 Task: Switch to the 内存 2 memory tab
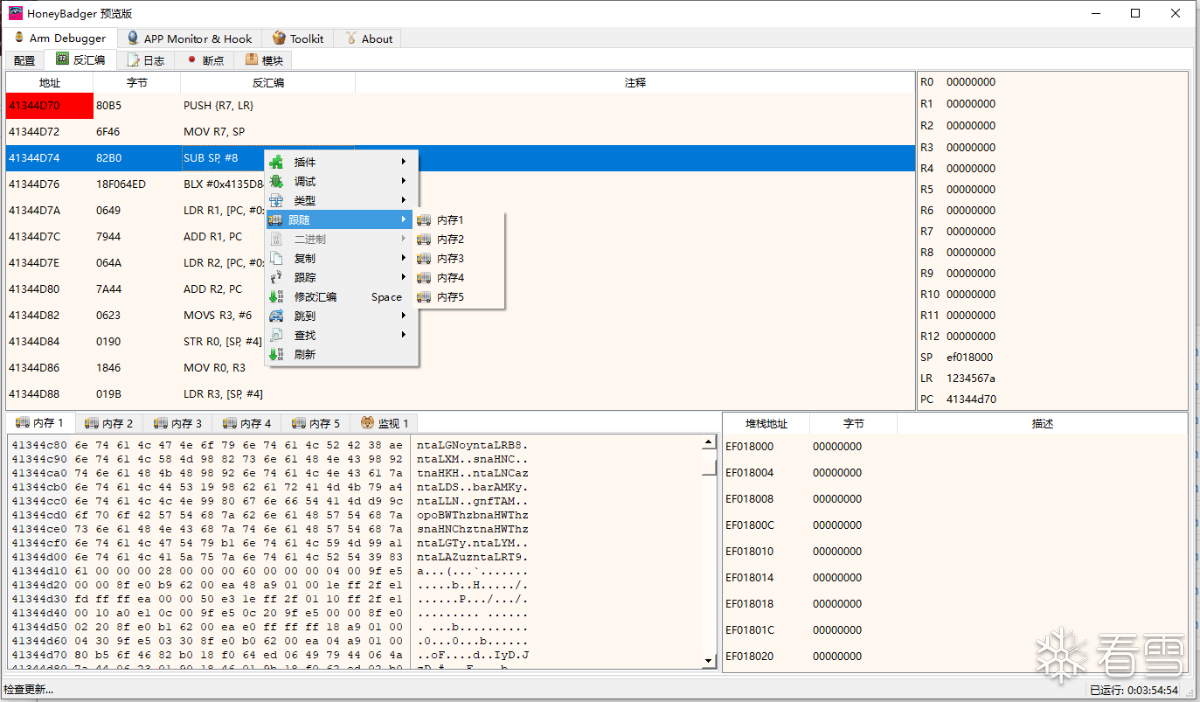109,424
